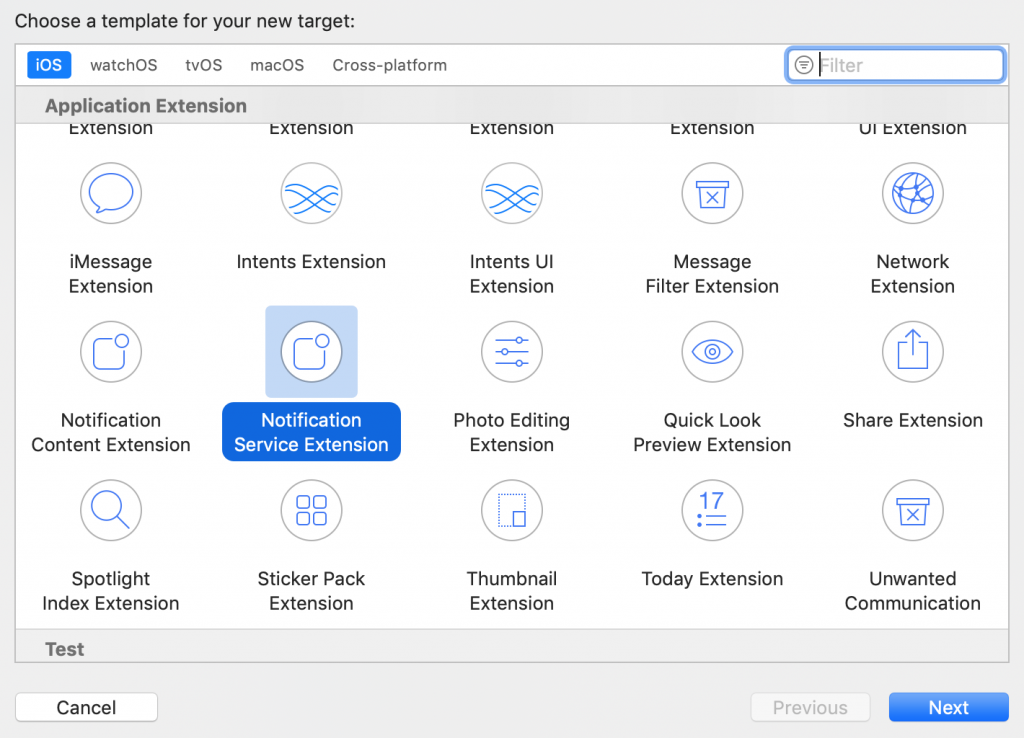Viewport: 1024px width, 738px height.
Task: Open the Cross-platform template tab
Action: (389, 64)
